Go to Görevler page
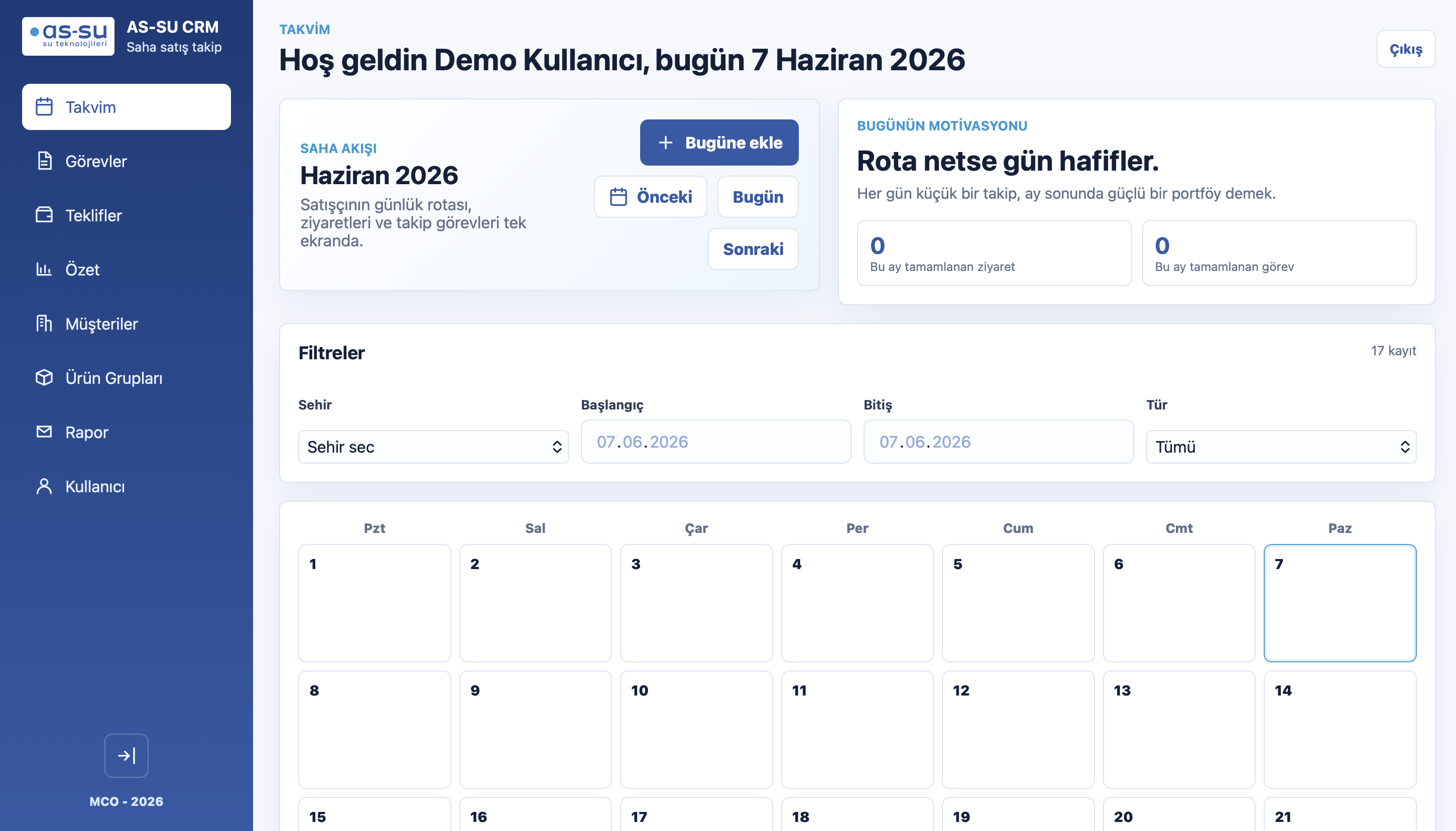 (126, 161)
